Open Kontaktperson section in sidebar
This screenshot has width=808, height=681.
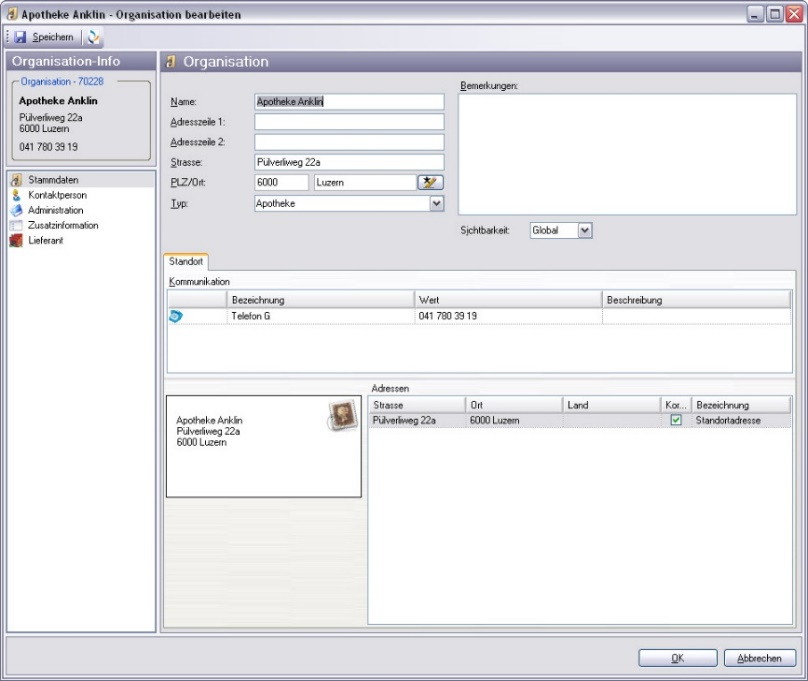[x=57, y=195]
